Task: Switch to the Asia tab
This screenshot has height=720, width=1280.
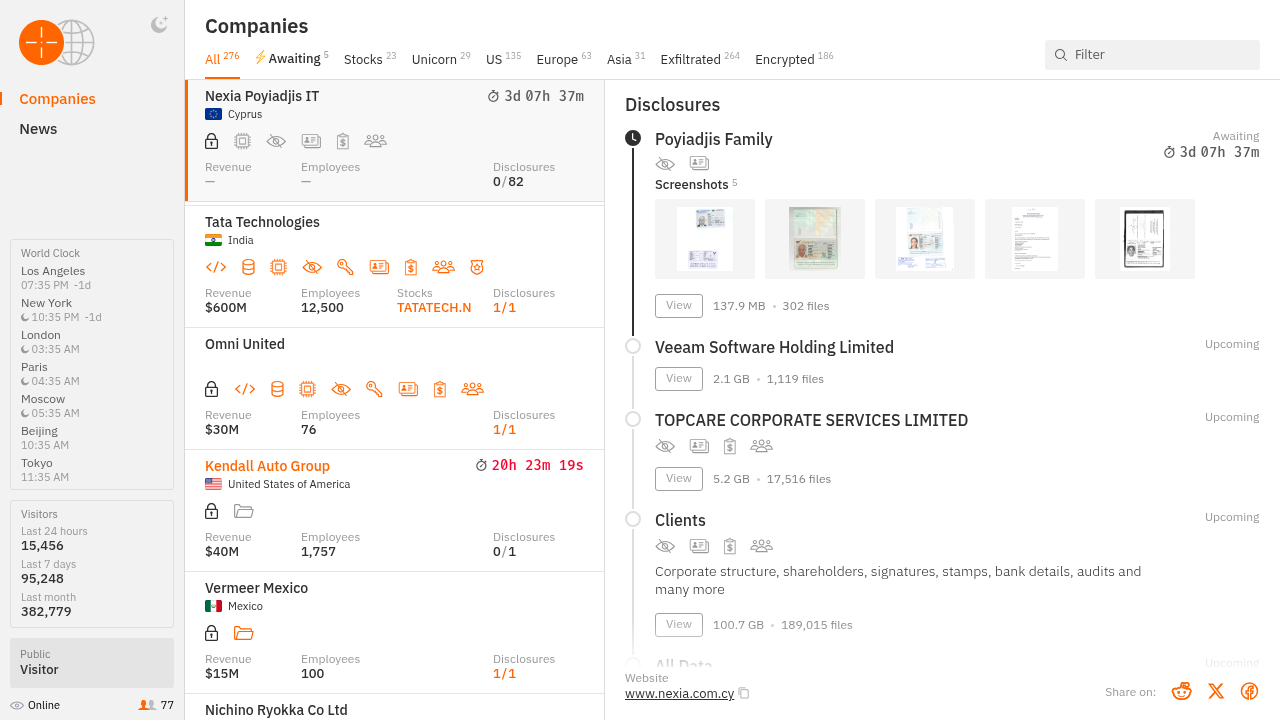Action: [626, 59]
